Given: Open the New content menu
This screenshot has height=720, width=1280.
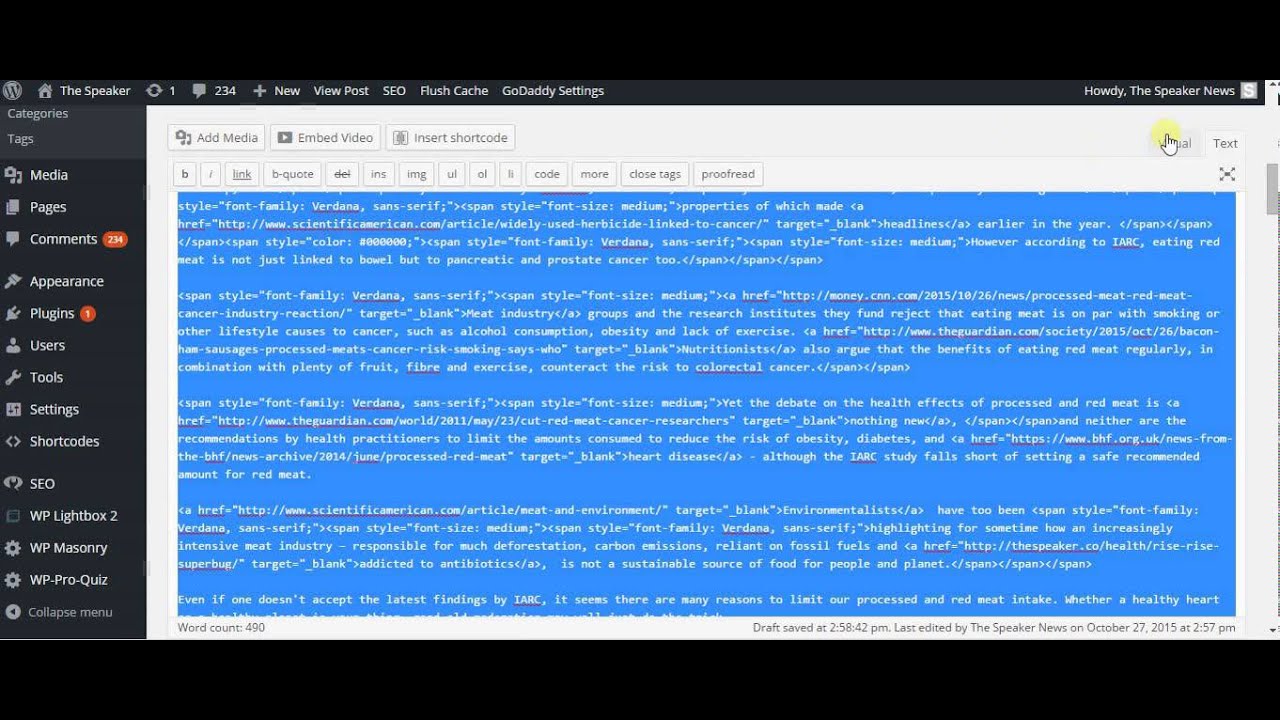Looking at the screenshot, I should (276, 90).
